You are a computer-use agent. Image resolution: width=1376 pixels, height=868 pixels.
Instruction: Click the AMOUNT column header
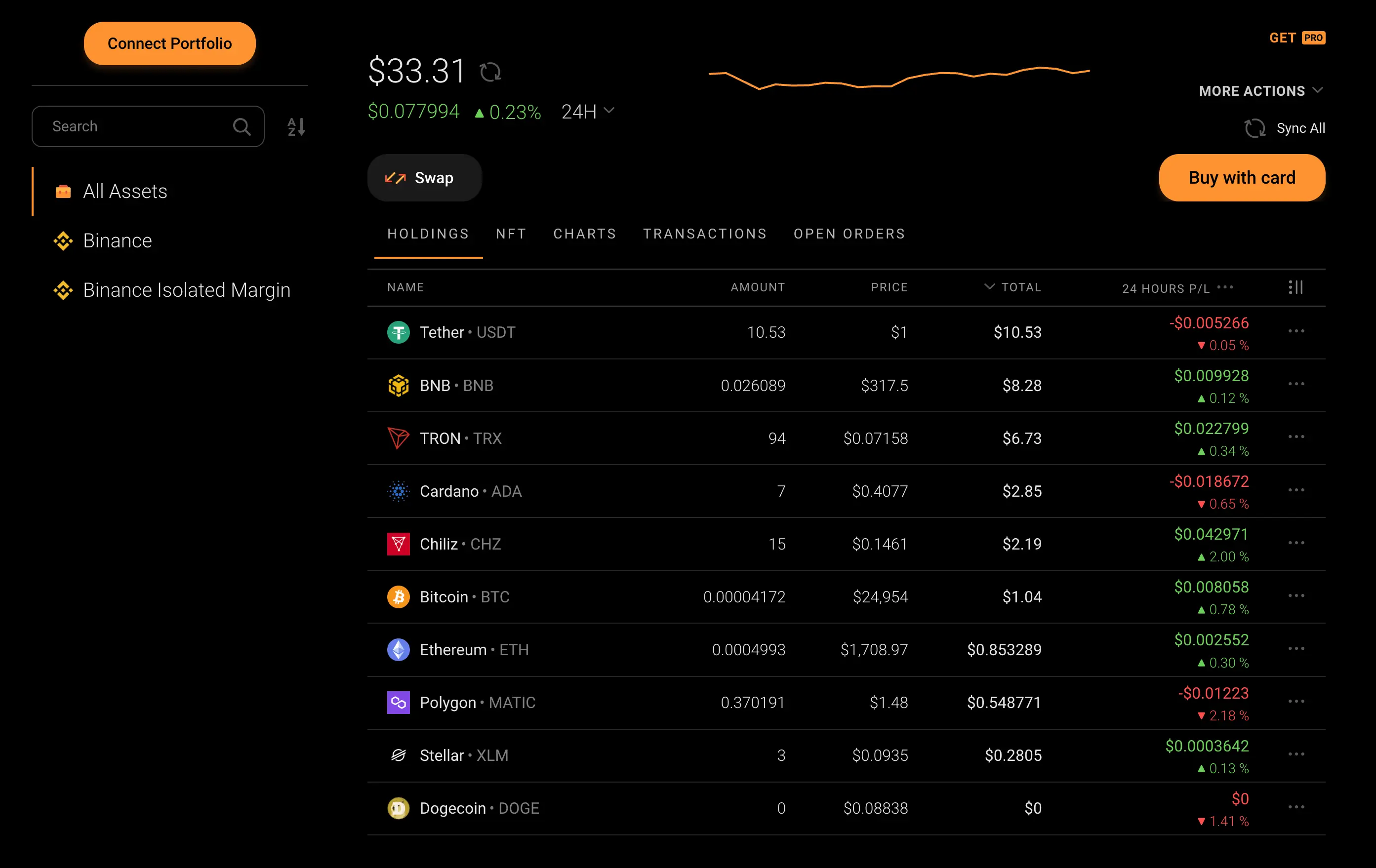758,287
